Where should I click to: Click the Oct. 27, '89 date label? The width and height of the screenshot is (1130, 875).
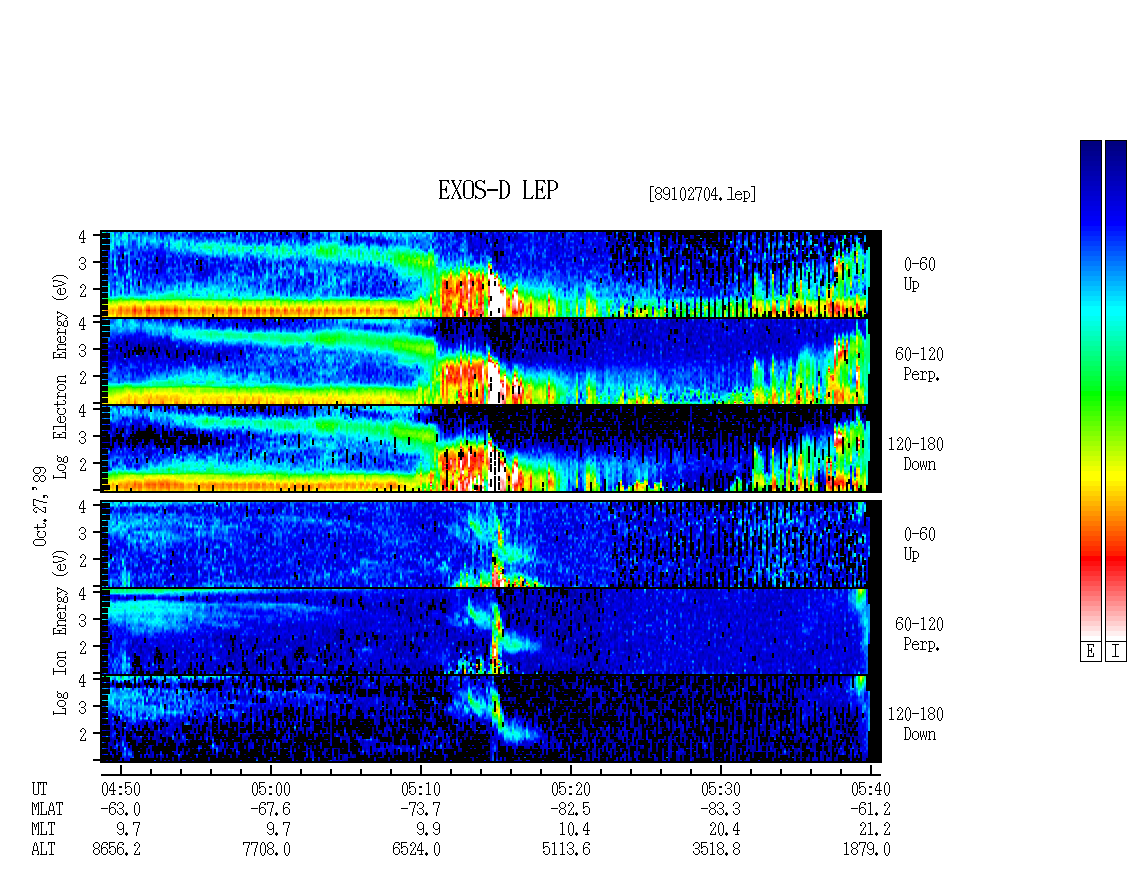click(40, 506)
